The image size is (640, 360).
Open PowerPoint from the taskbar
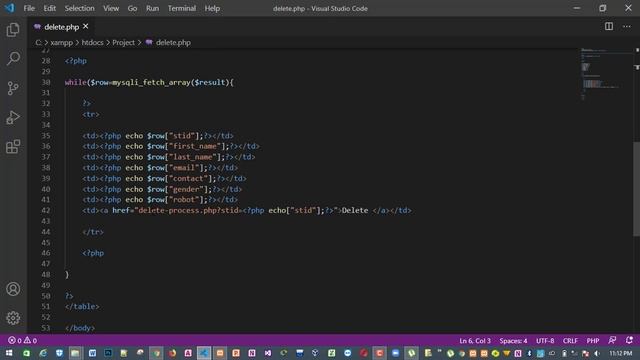tap(236, 353)
